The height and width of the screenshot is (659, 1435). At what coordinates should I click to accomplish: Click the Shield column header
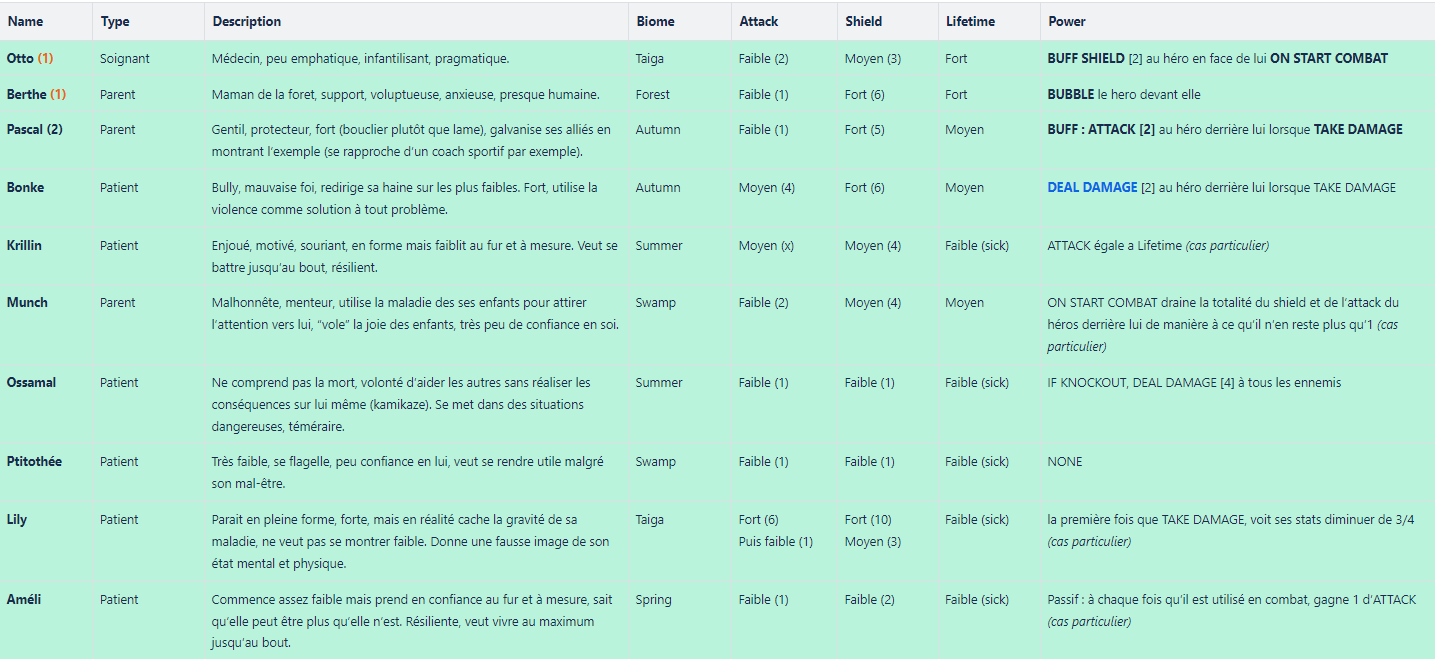863,21
